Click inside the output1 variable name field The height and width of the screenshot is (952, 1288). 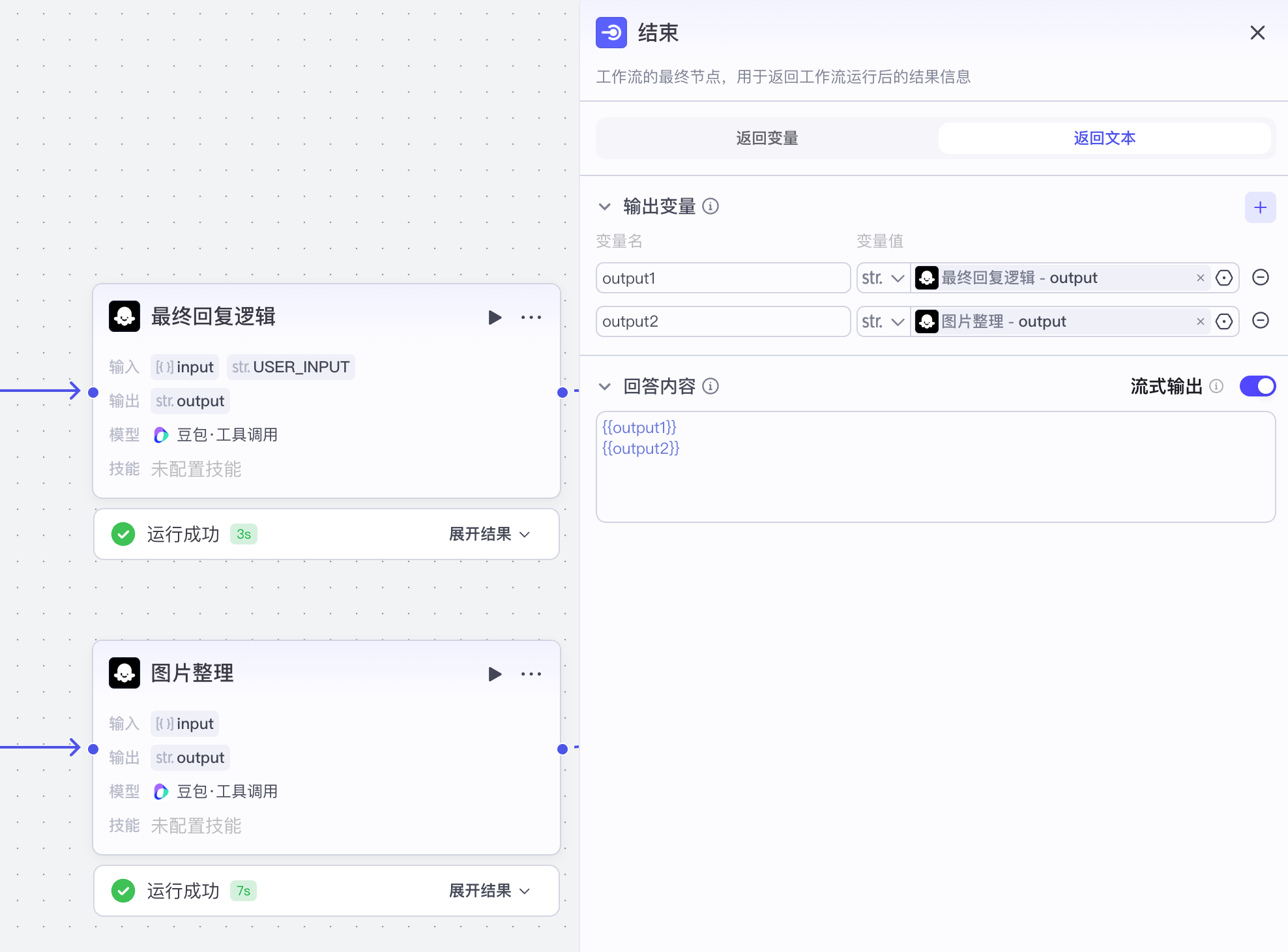tap(722, 278)
